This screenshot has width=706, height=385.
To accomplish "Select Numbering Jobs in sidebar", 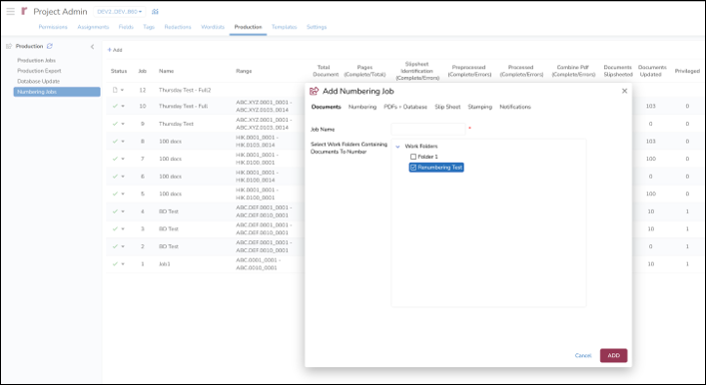I will (57, 92).
